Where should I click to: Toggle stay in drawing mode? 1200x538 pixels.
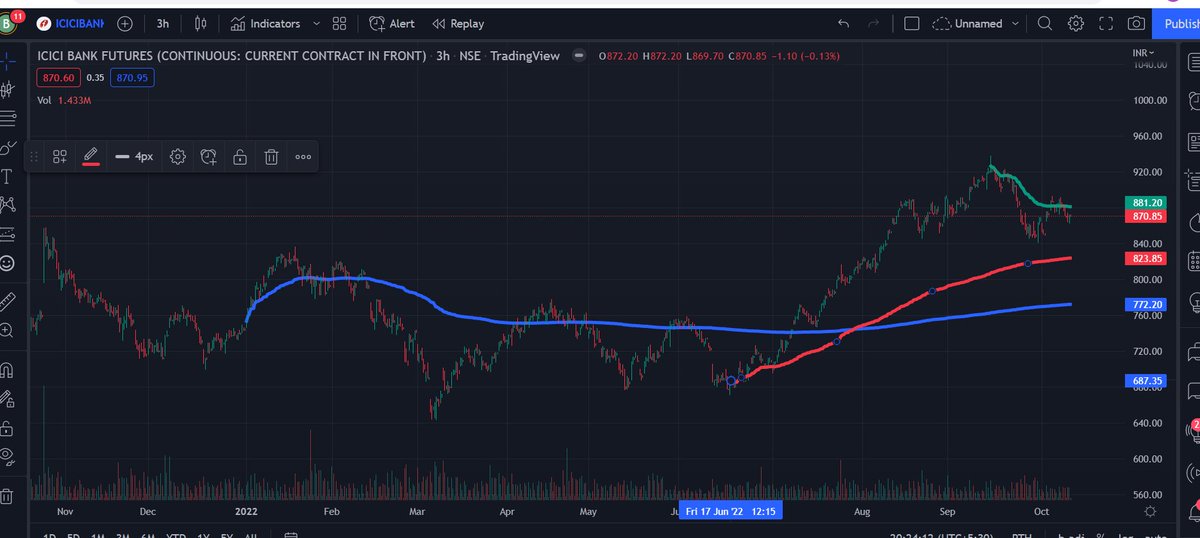pyautogui.click(x=7, y=398)
